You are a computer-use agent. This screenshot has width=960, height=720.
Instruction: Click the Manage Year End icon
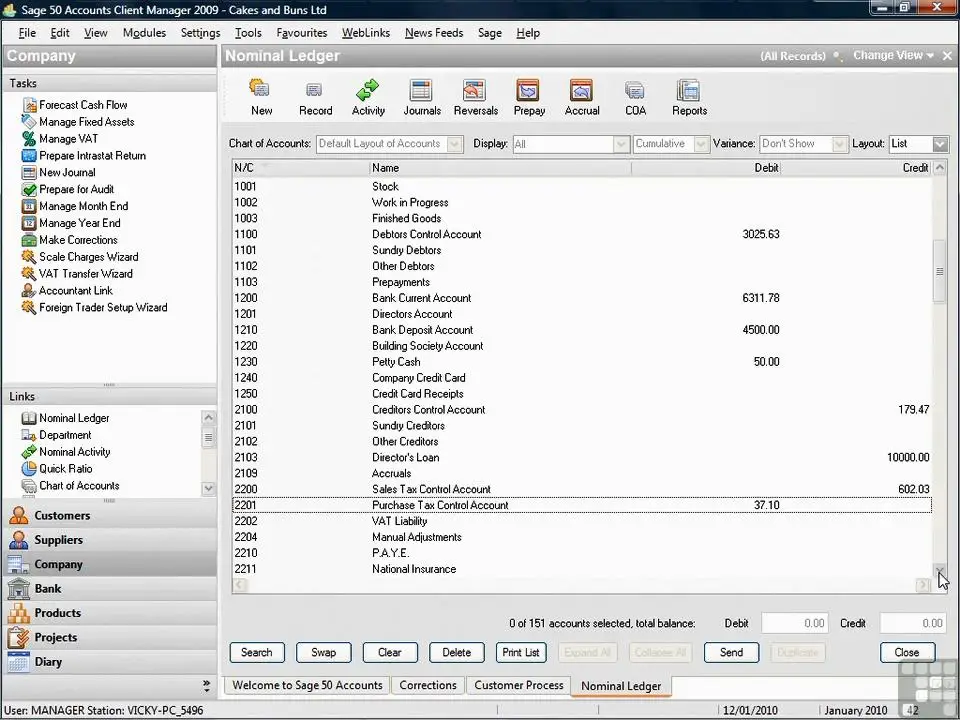[29, 223]
